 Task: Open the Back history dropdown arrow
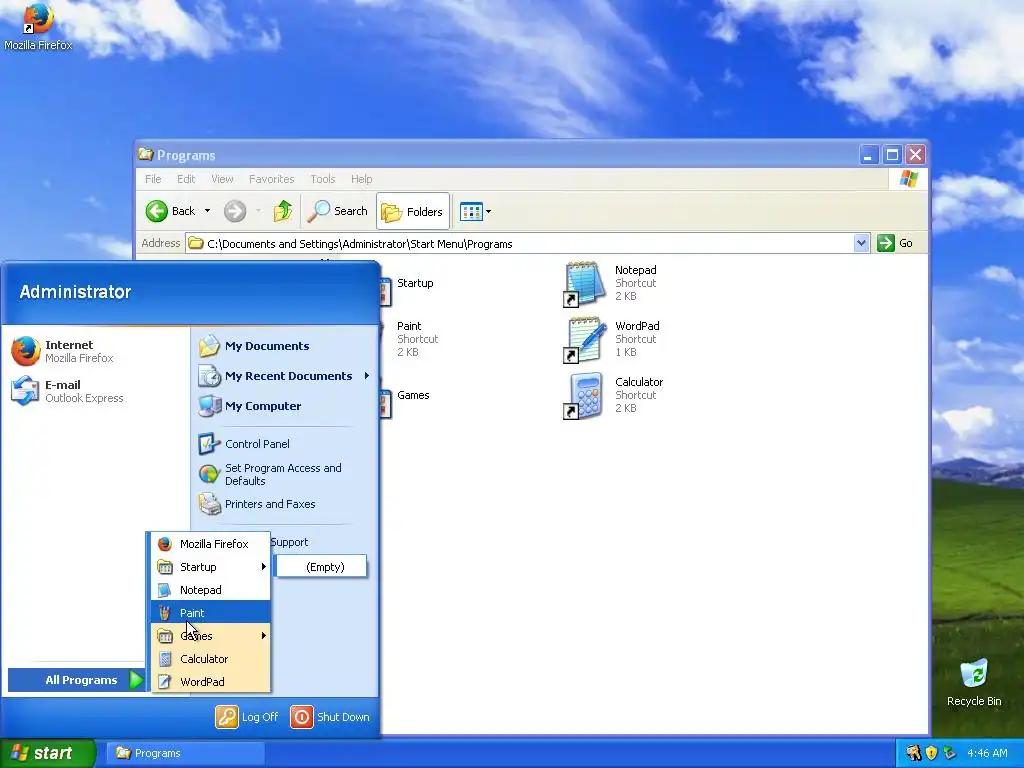coord(208,211)
